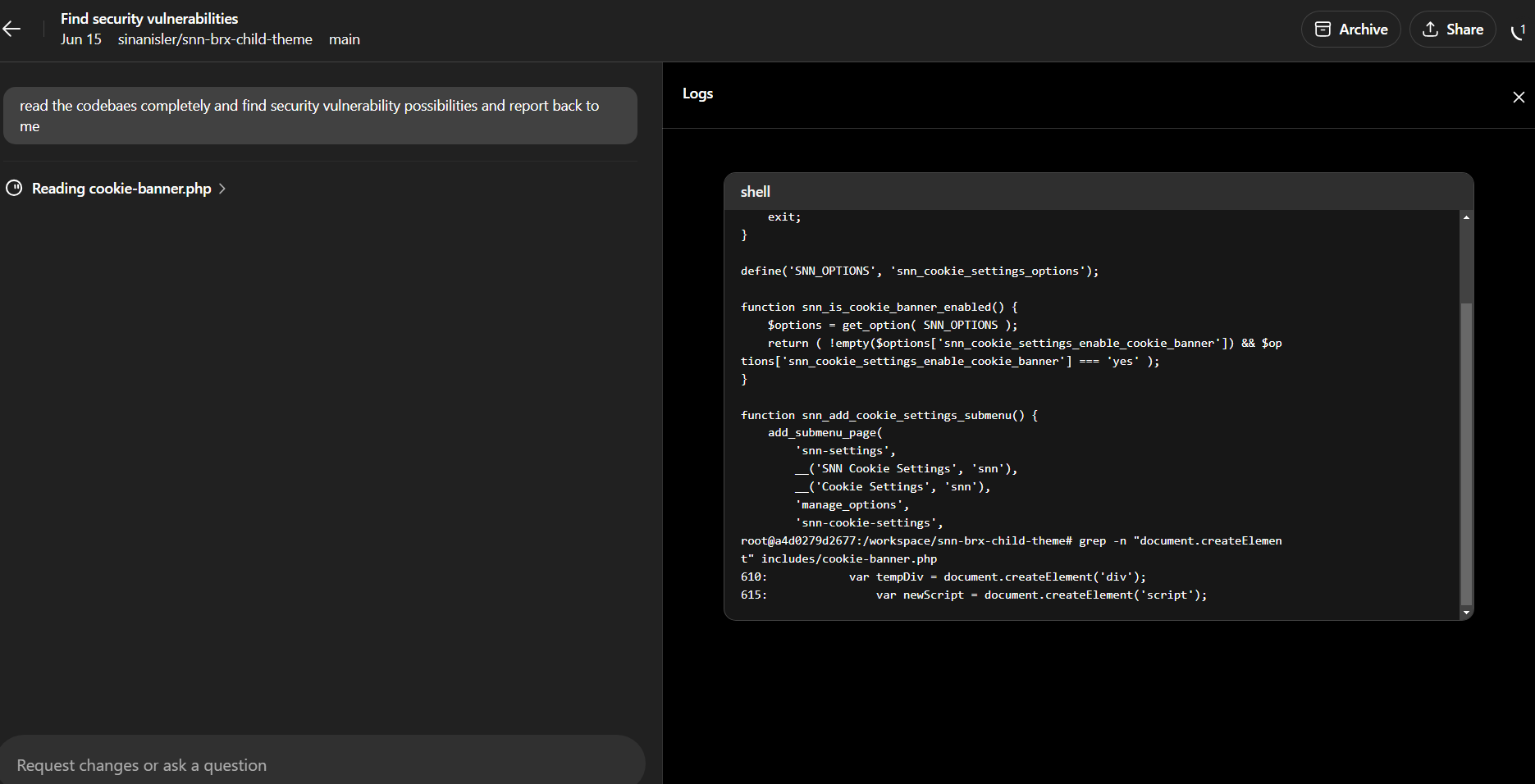This screenshot has height=784, width=1535.
Task: Click log line 610 with createElement('div')
Action: (x=943, y=577)
